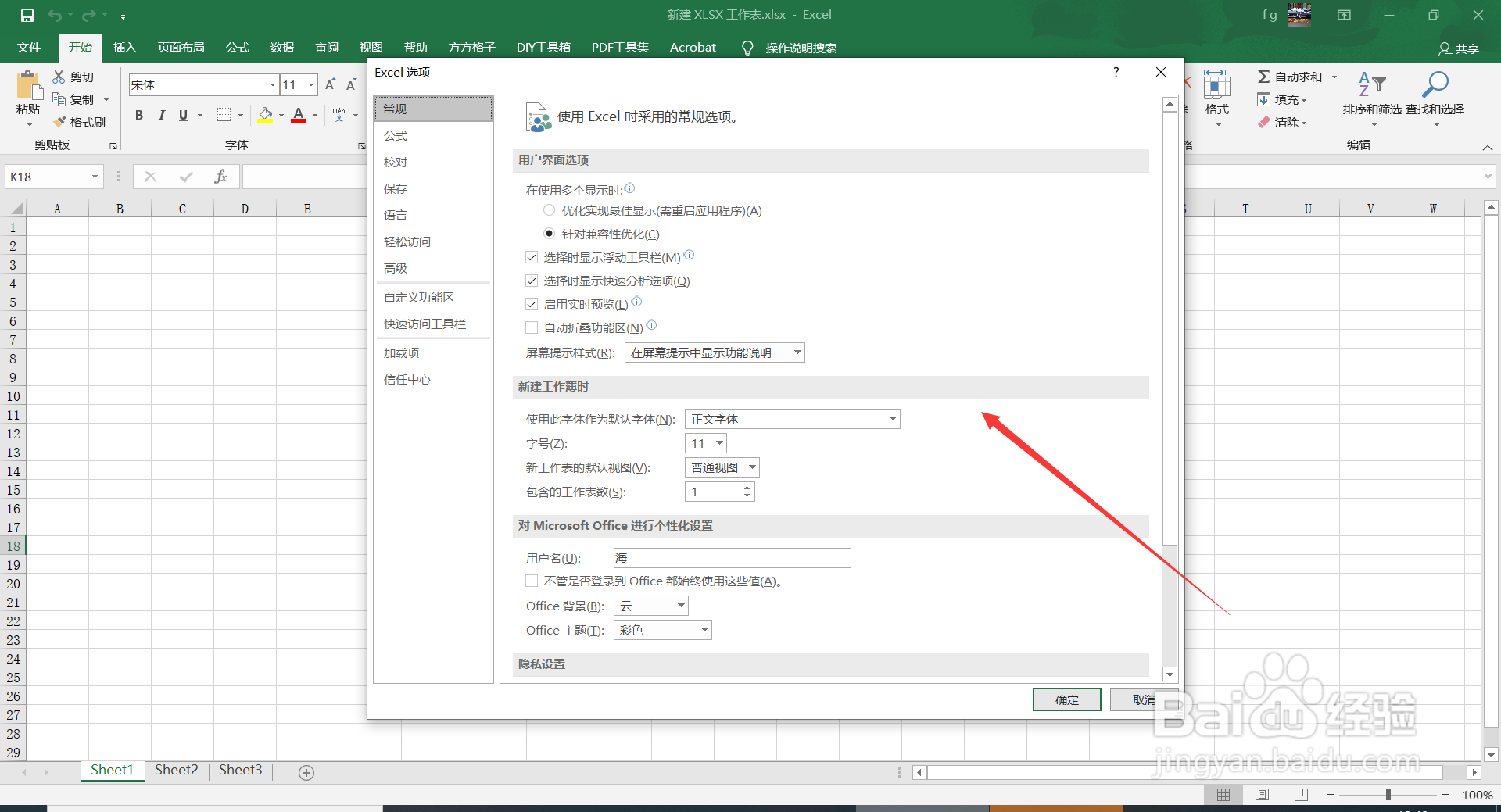The height and width of the screenshot is (812, 1501).
Task: Expand the Name Box dropdown
Action: pos(95,177)
